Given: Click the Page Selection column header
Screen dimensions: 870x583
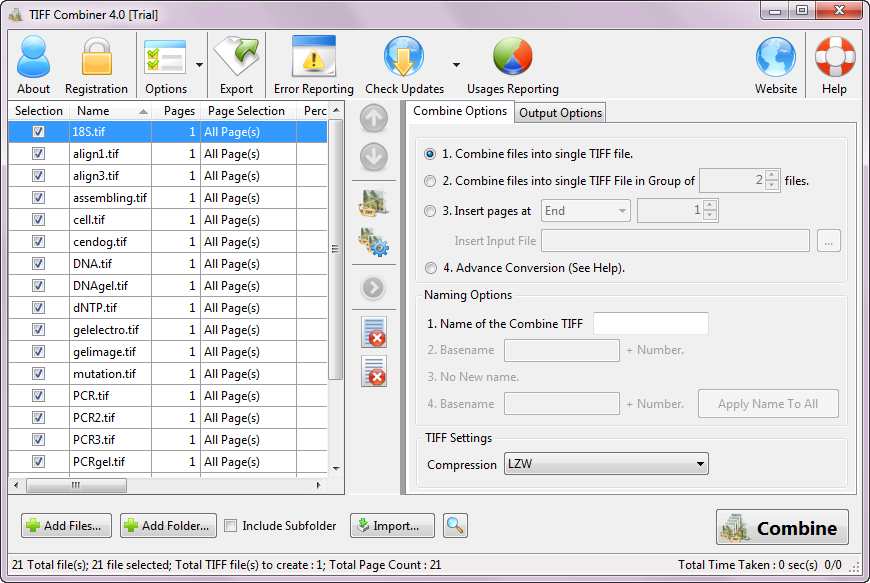Looking at the screenshot, I should (x=248, y=111).
